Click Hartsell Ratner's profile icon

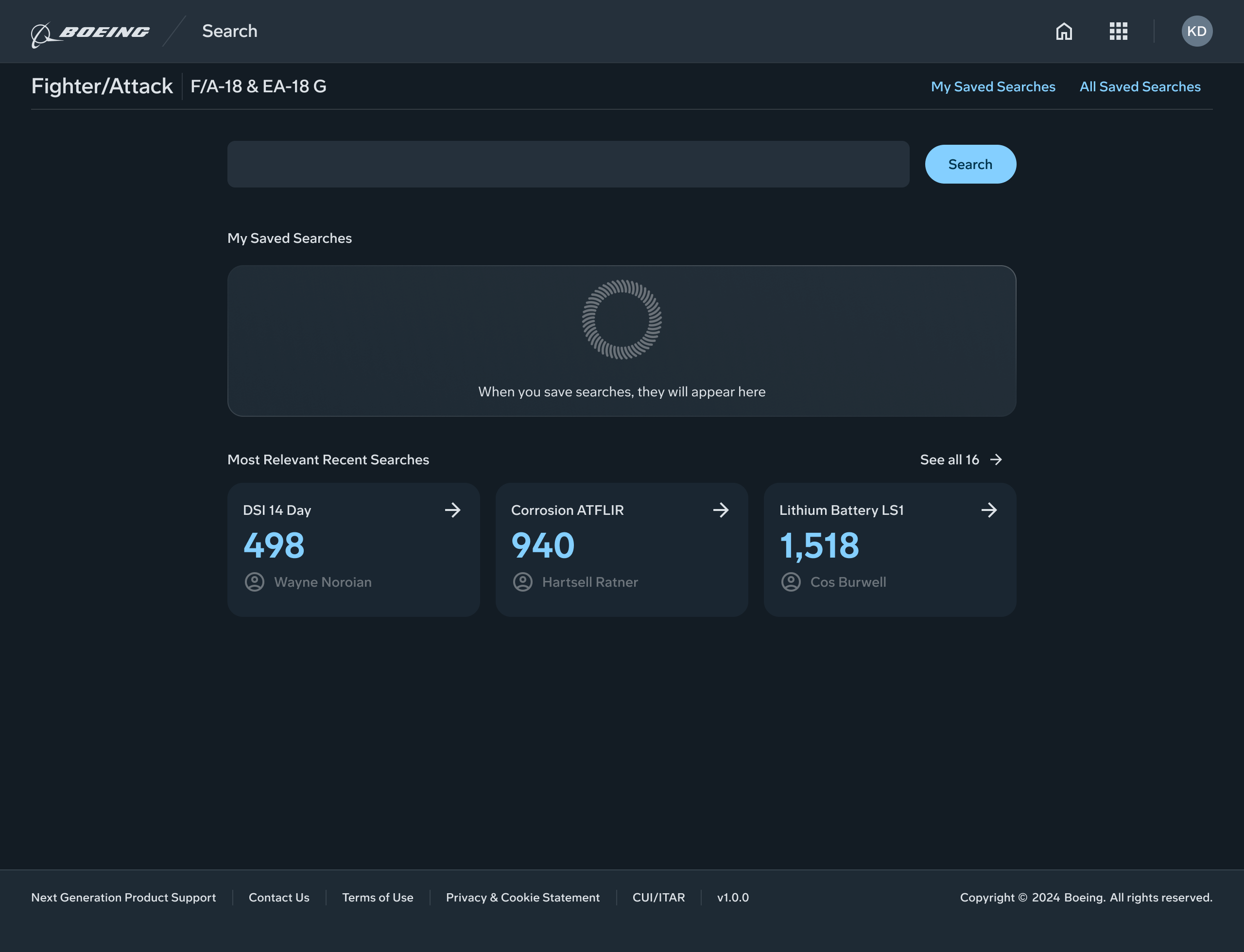pyautogui.click(x=523, y=582)
